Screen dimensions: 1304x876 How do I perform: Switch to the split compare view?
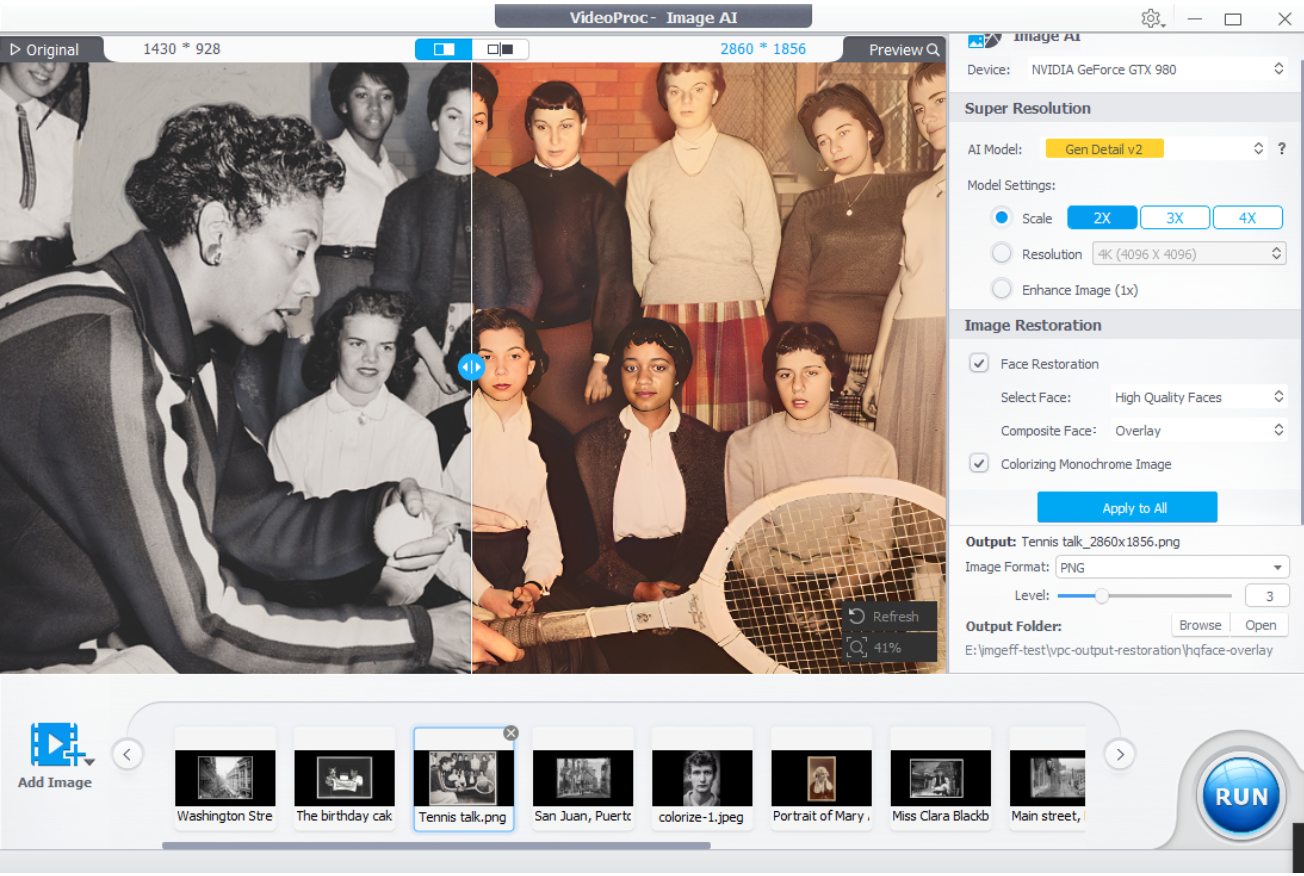coord(444,49)
